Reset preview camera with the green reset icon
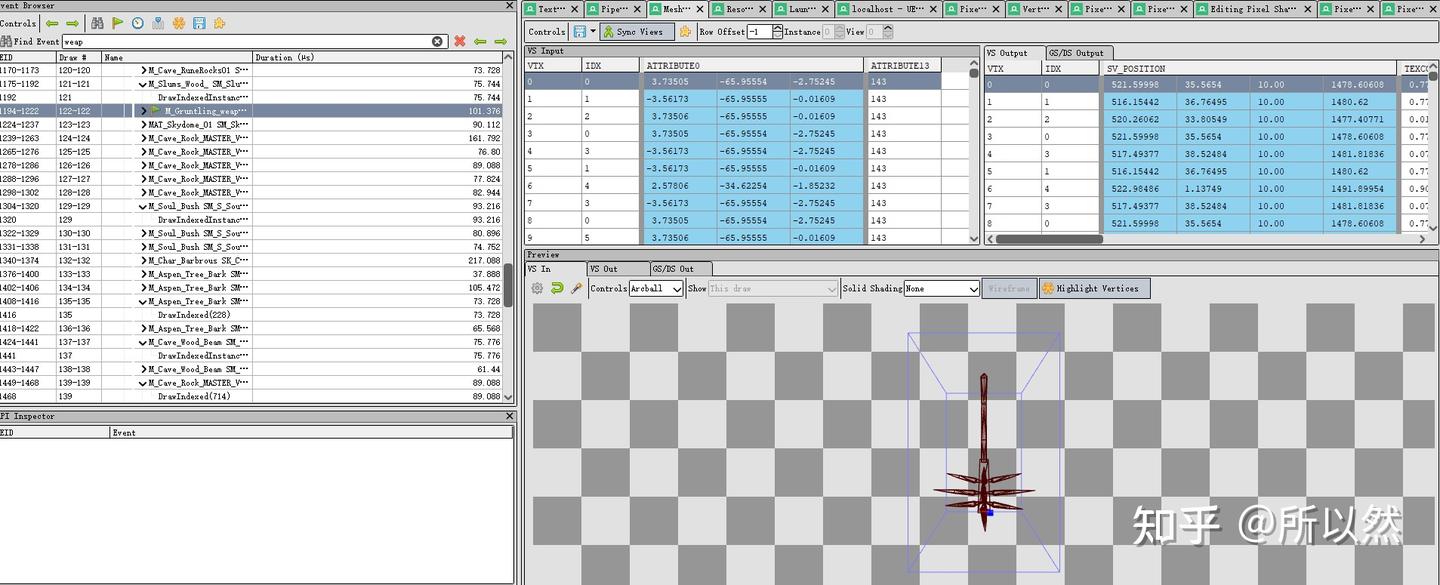Image resolution: width=1440 pixels, height=585 pixels. coord(557,288)
